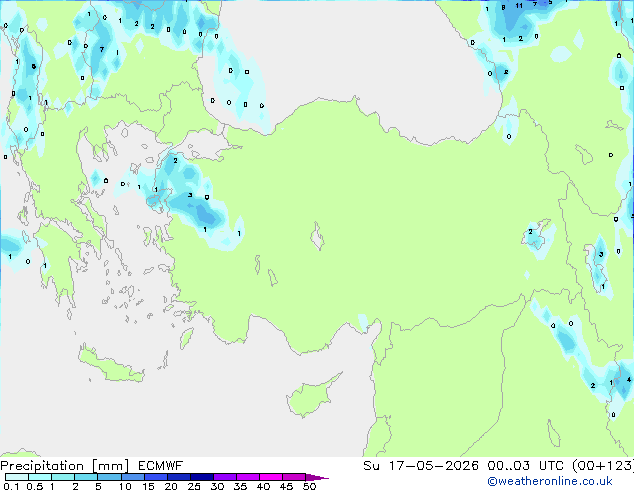Click legend label '15'
This screenshot has height=490, width=634.
click(x=148, y=486)
